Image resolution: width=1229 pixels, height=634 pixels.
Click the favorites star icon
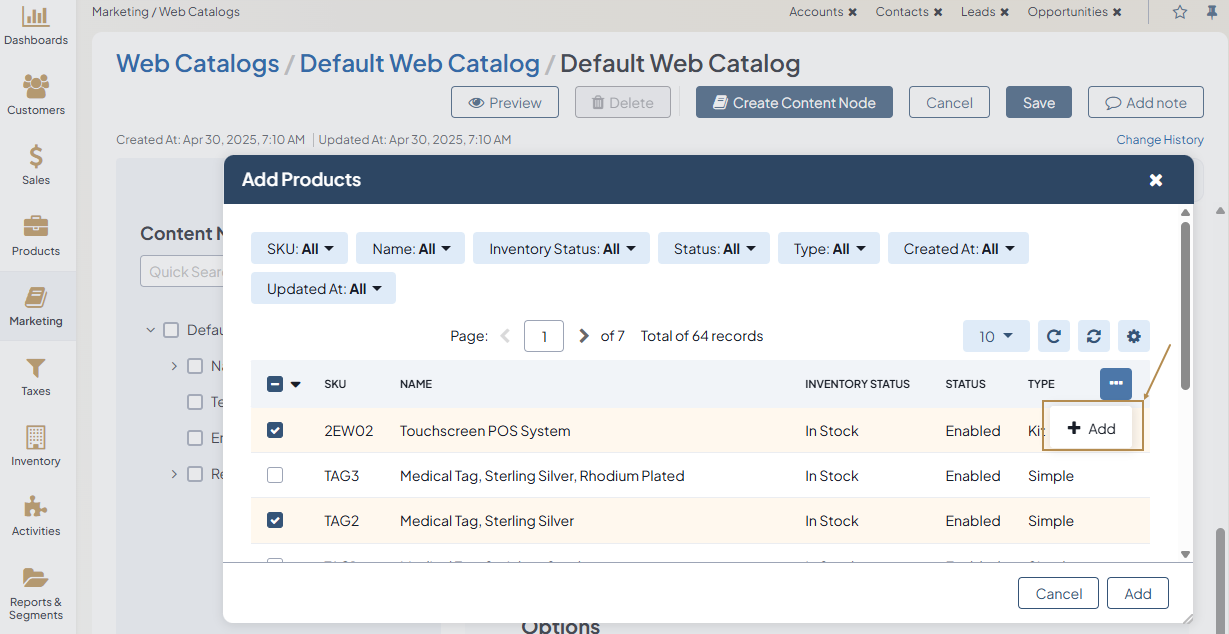pos(1180,12)
